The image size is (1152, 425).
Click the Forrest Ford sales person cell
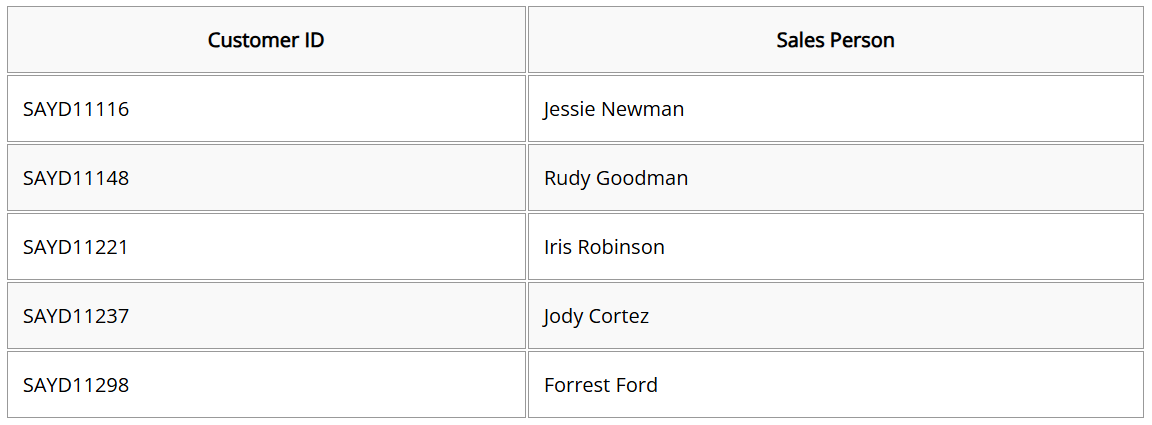[x=835, y=385]
